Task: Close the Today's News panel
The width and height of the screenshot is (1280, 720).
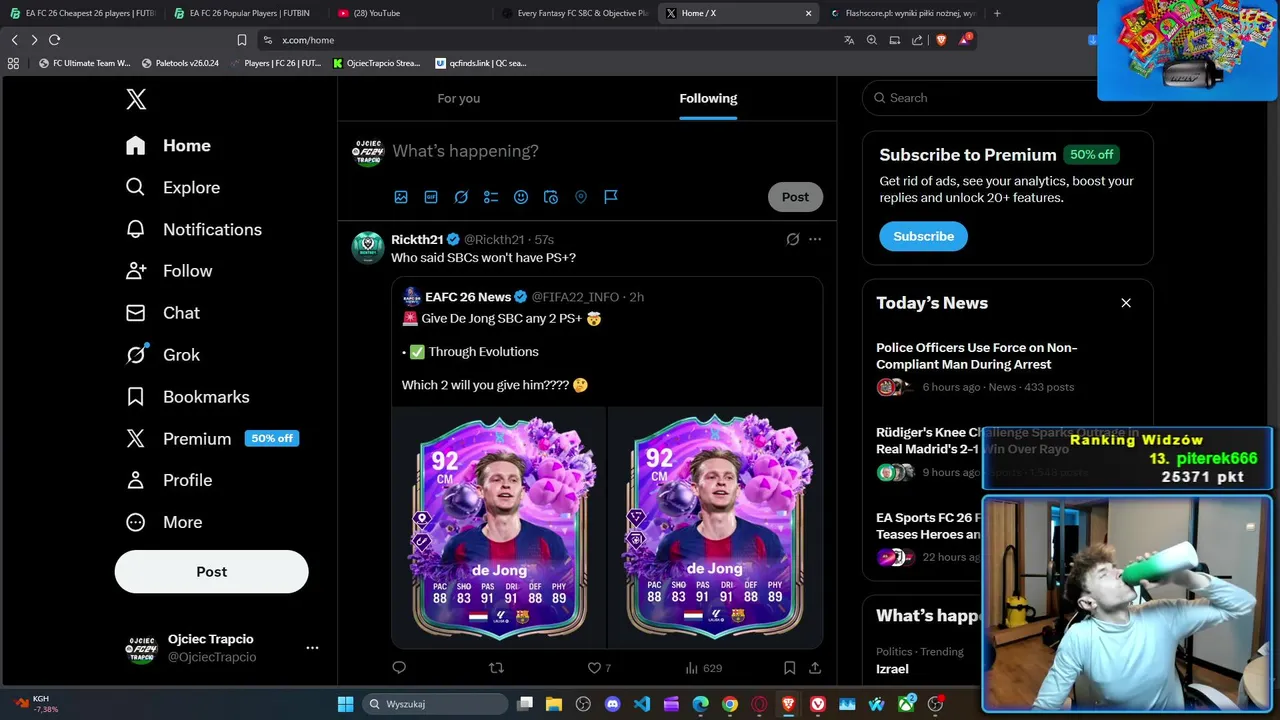Action: point(1126,303)
